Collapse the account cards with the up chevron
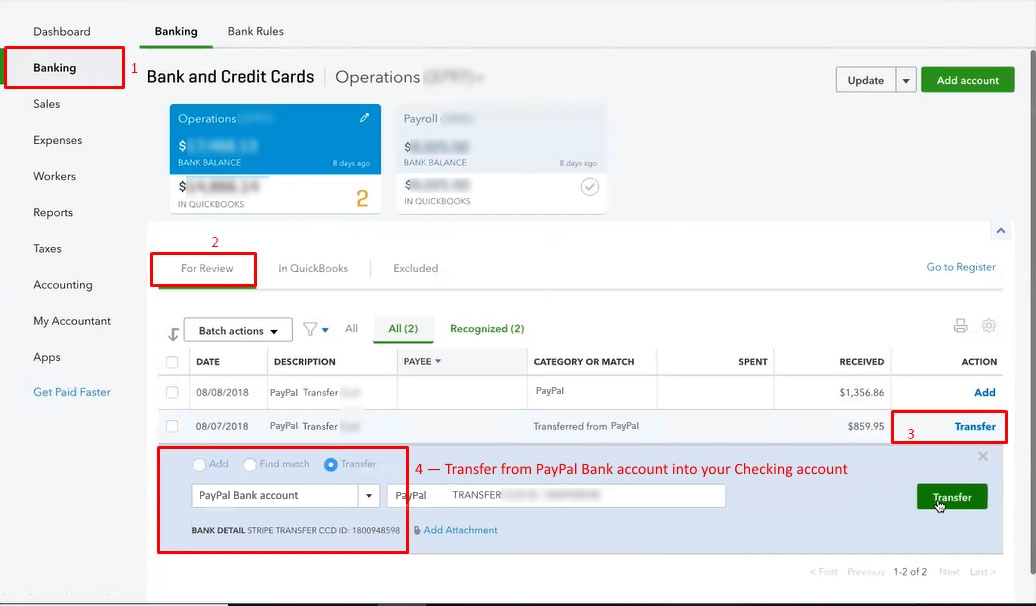1036x606 pixels. click(x=1000, y=231)
